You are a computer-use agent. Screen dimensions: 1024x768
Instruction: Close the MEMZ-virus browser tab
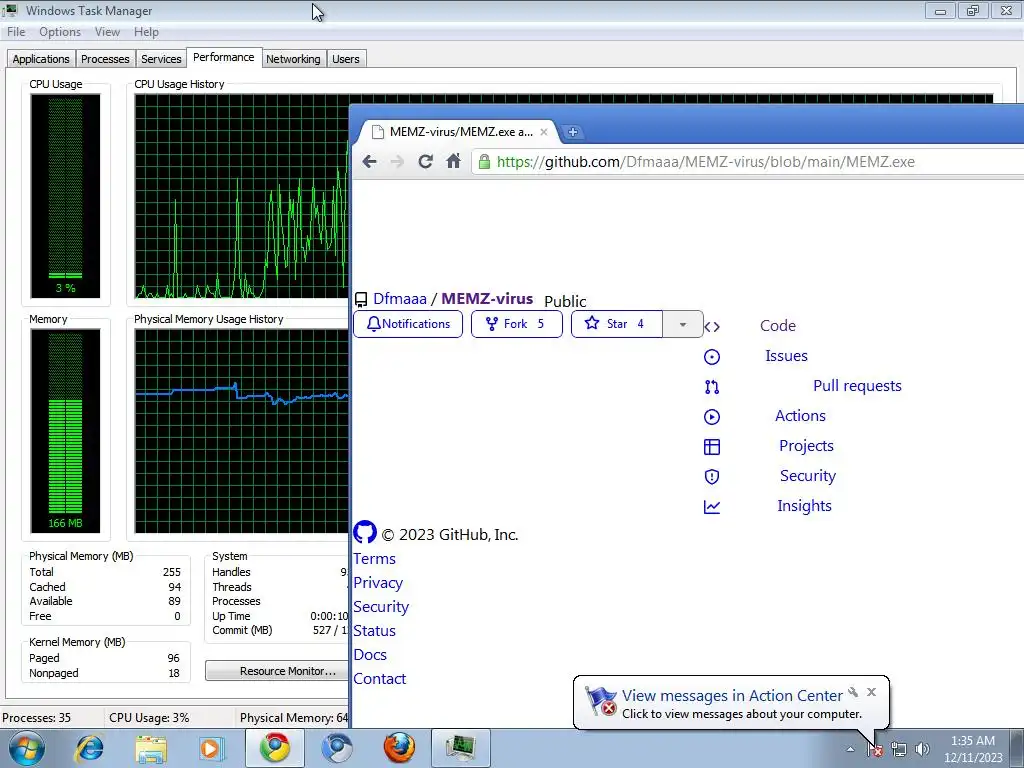(543, 132)
